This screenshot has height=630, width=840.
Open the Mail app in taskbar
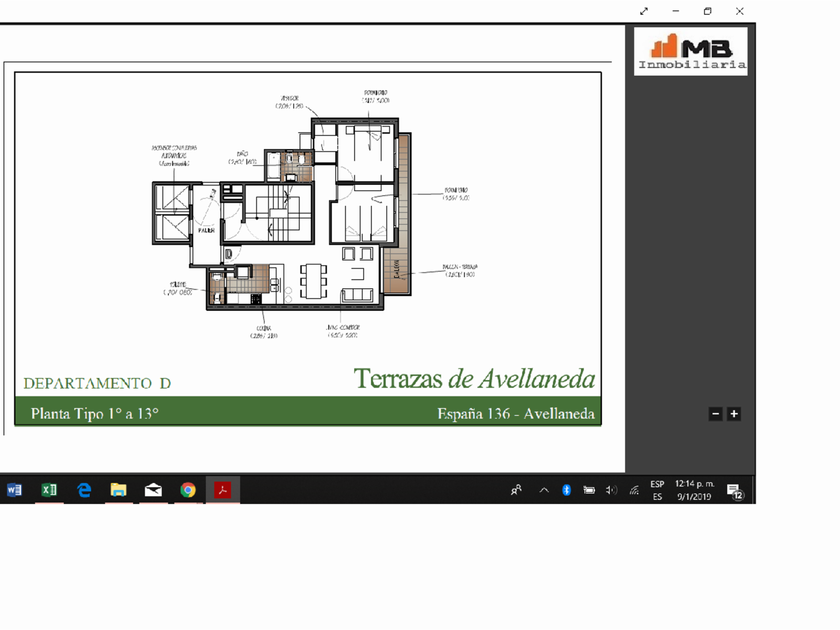(x=153, y=490)
